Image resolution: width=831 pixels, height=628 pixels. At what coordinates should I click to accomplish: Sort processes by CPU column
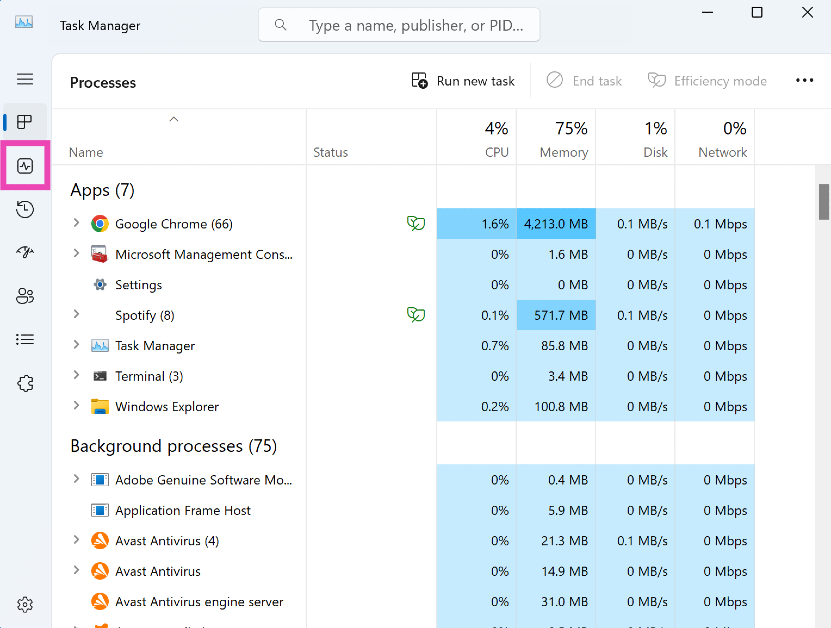pyautogui.click(x=476, y=139)
